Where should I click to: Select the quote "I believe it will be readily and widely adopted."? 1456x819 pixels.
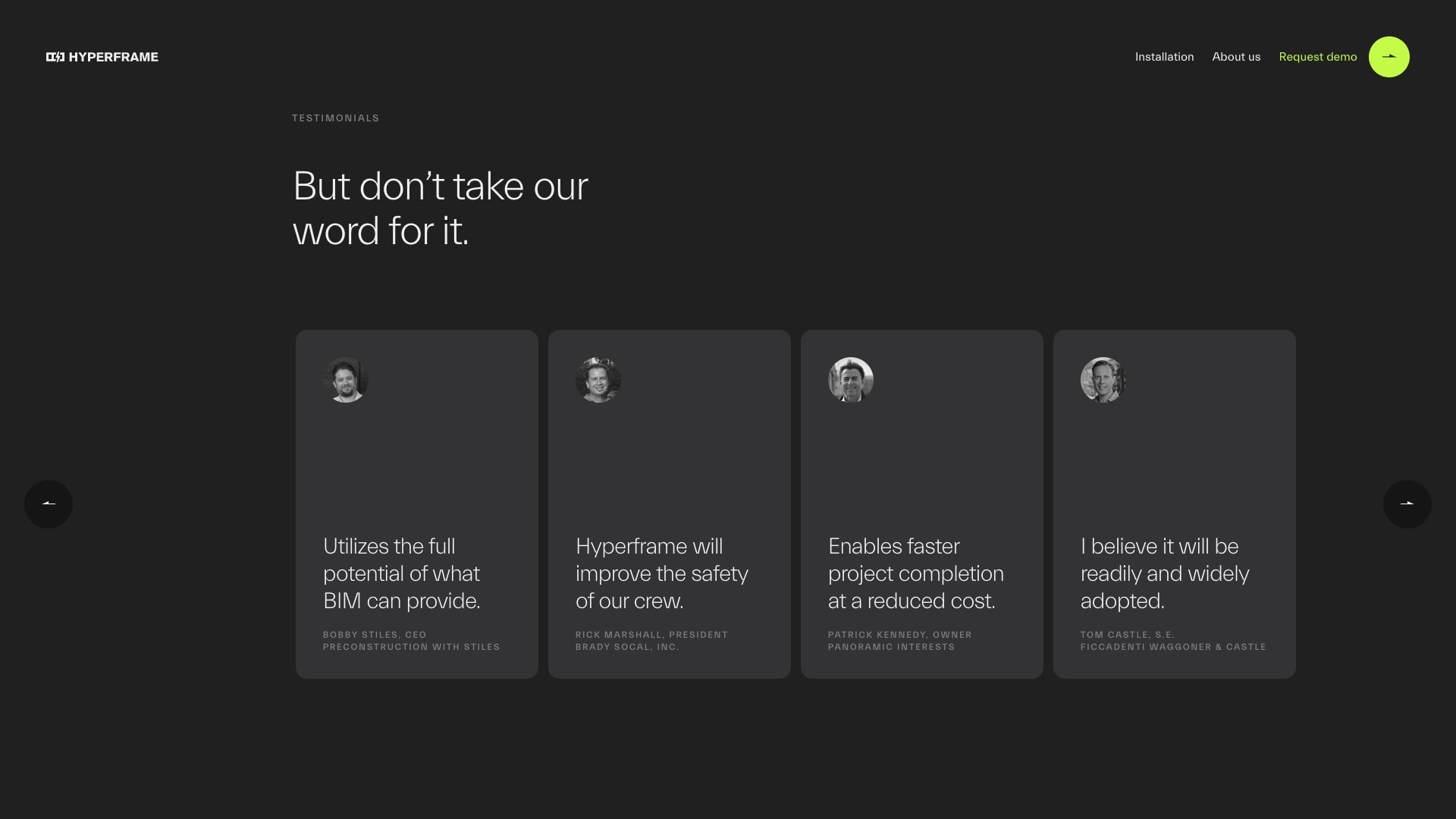click(x=1165, y=573)
